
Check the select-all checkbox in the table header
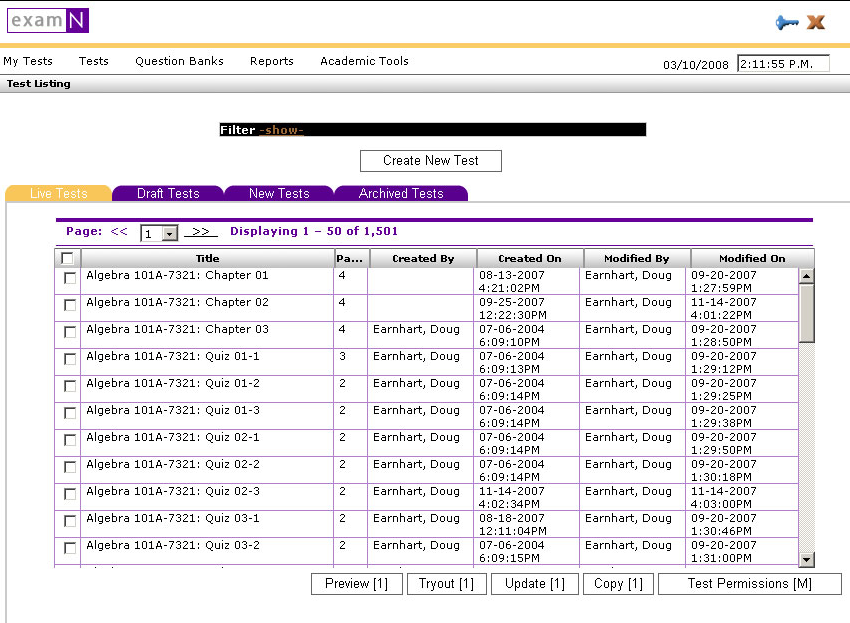pos(67,257)
